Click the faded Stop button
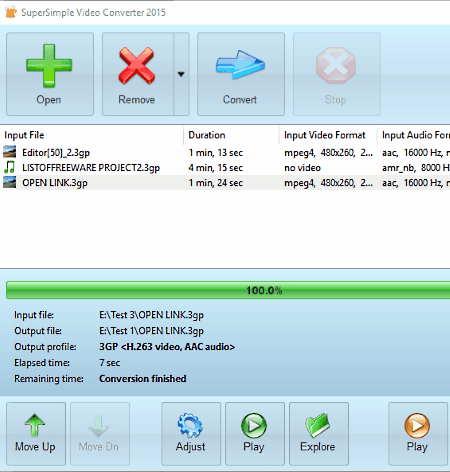The width and height of the screenshot is (450, 472). 337,74
